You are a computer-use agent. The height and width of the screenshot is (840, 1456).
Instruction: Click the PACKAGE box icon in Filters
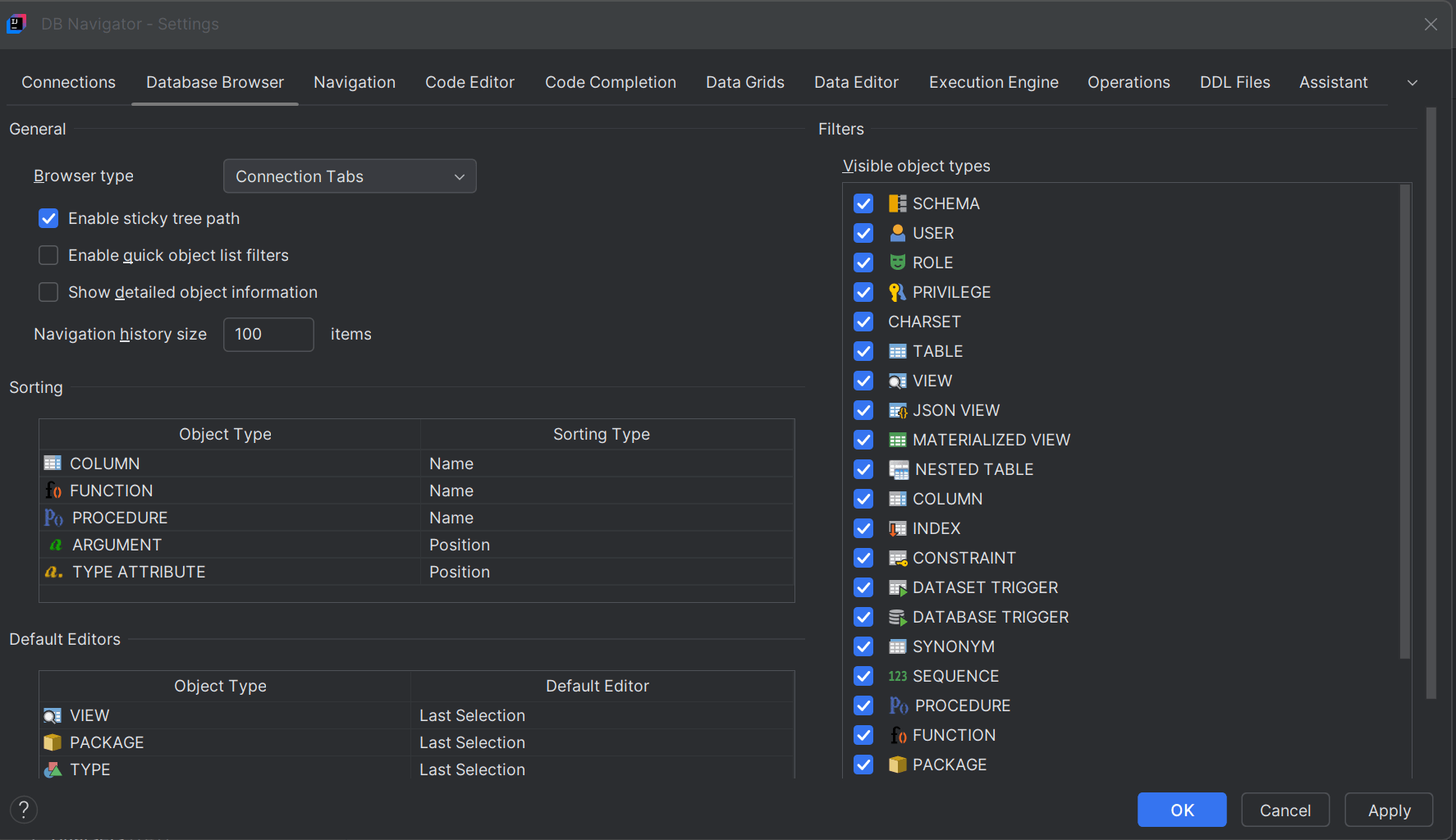pos(896,764)
